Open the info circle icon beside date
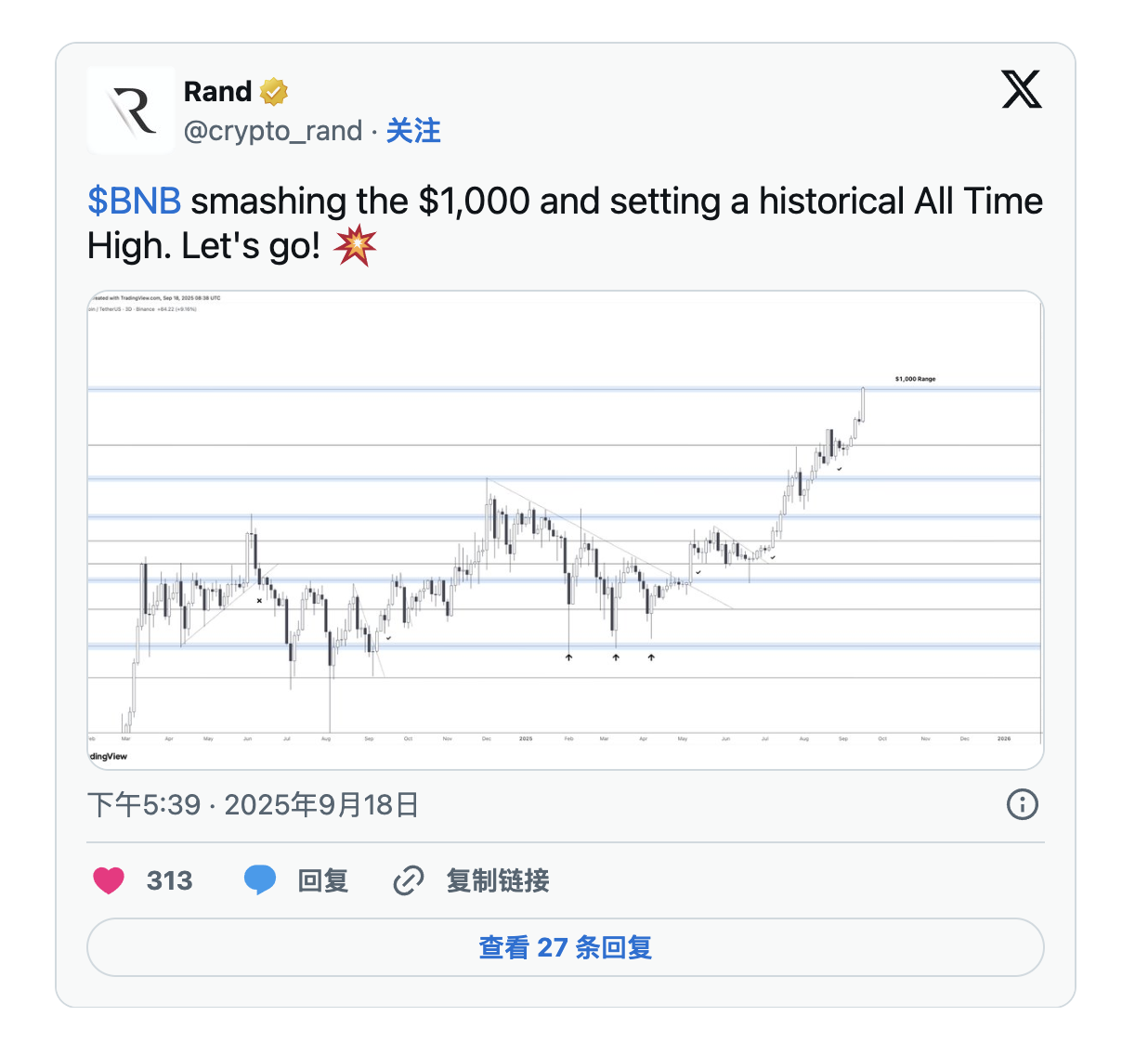 click(x=1022, y=804)
